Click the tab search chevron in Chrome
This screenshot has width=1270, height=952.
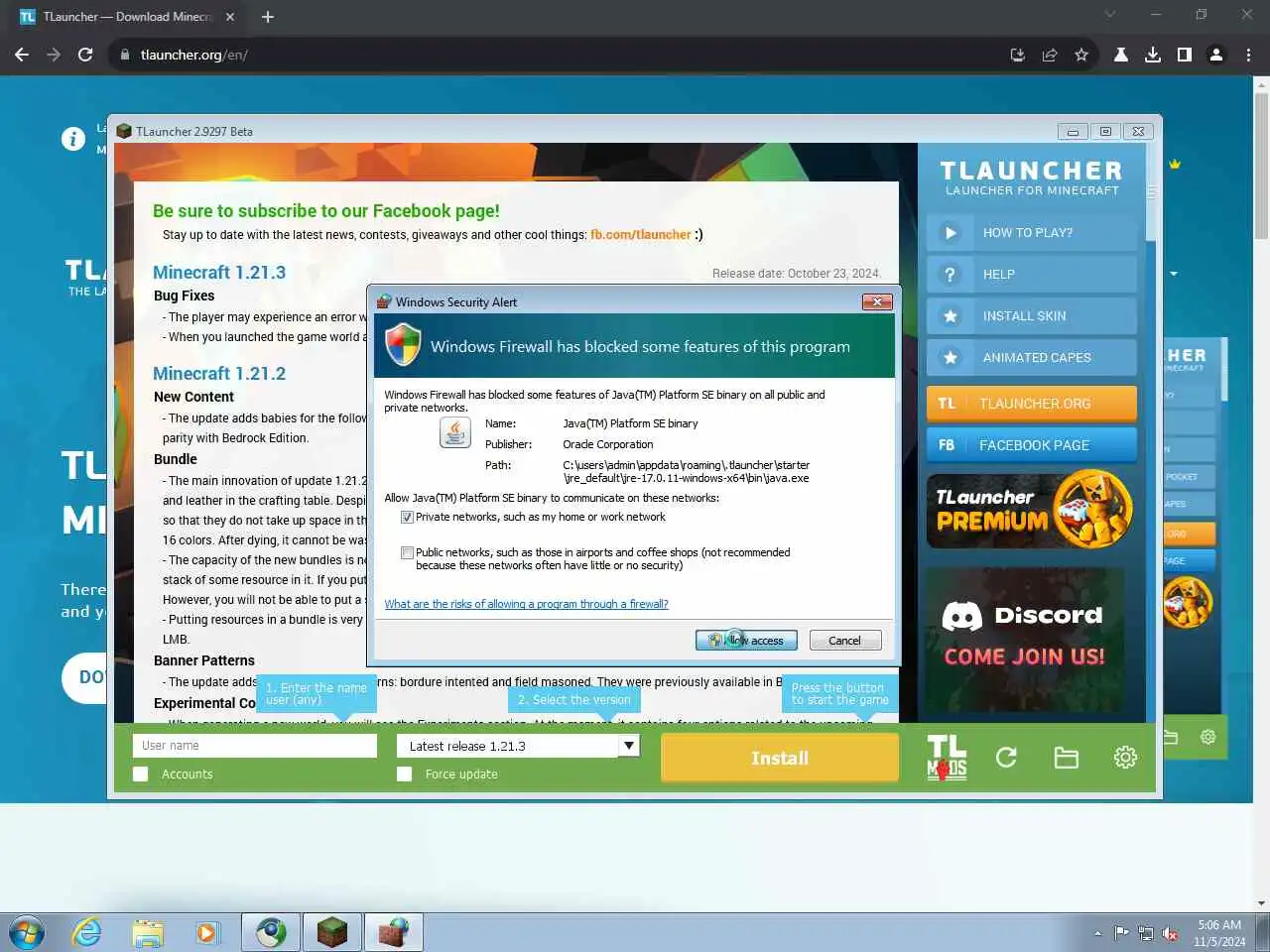pyautogui.click(x=1109, y=15)
